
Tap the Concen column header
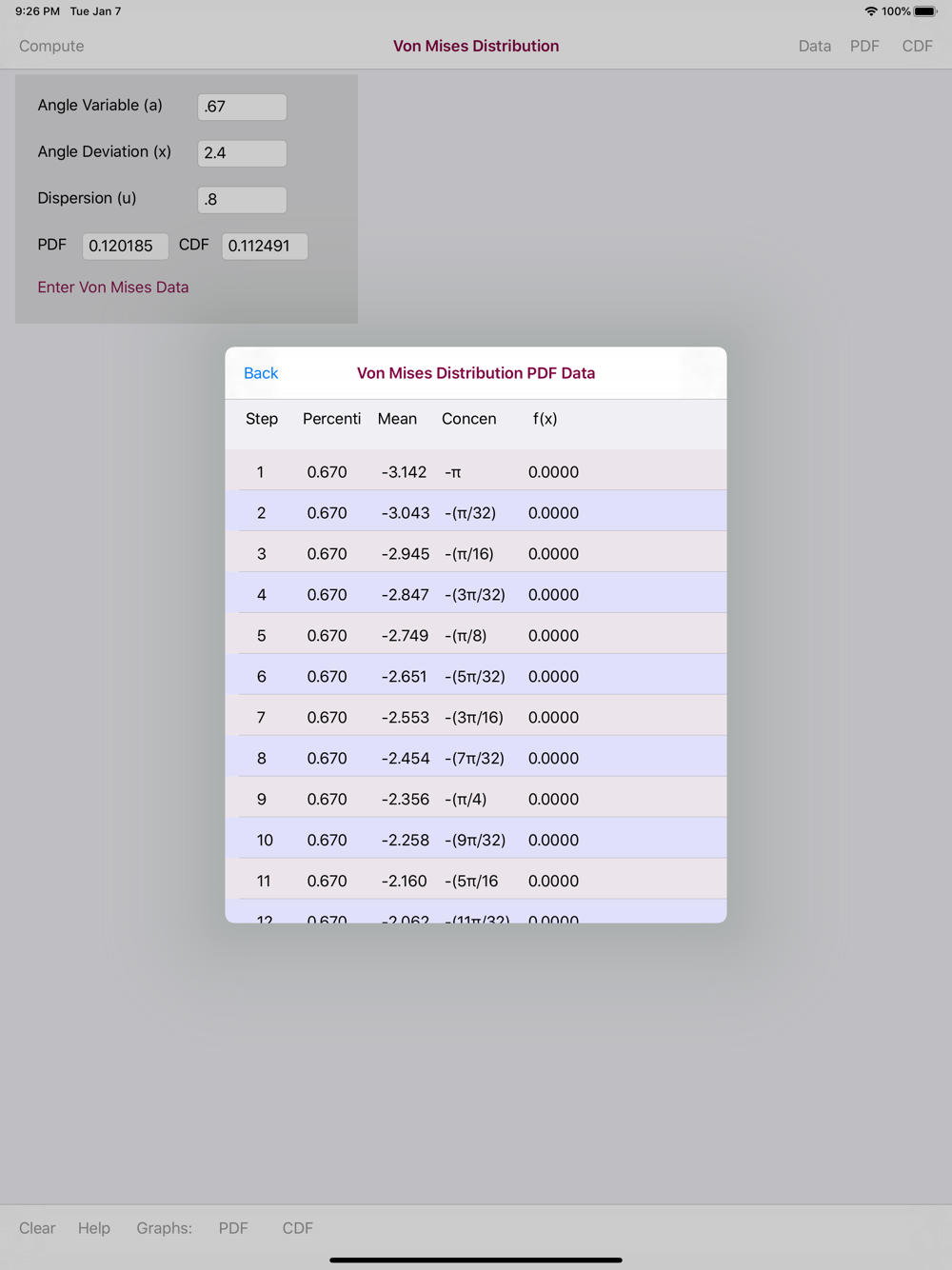468,419
